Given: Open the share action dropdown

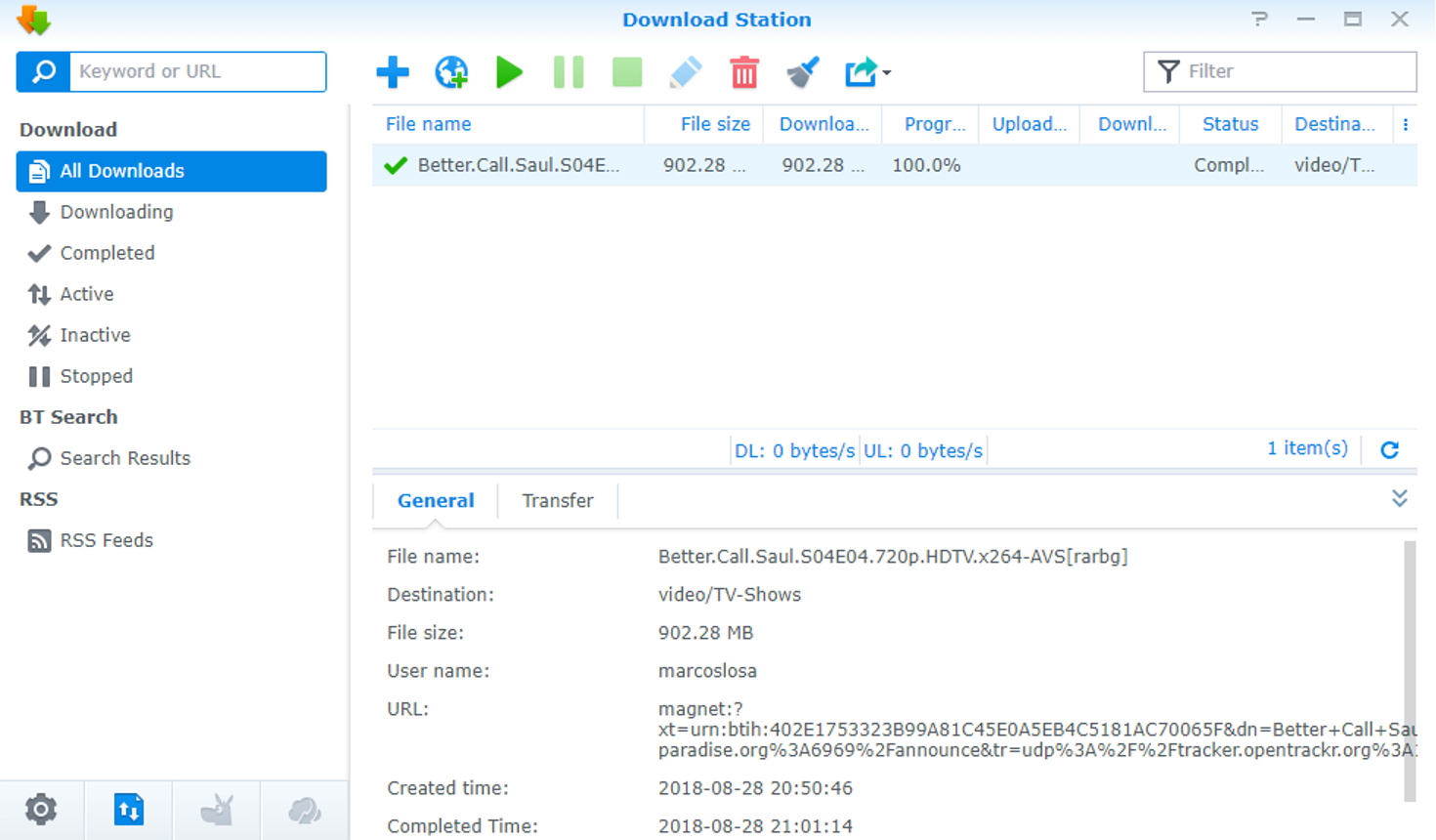Looking at the screenshot, I should pyautogui.click(x=867, y=72).
